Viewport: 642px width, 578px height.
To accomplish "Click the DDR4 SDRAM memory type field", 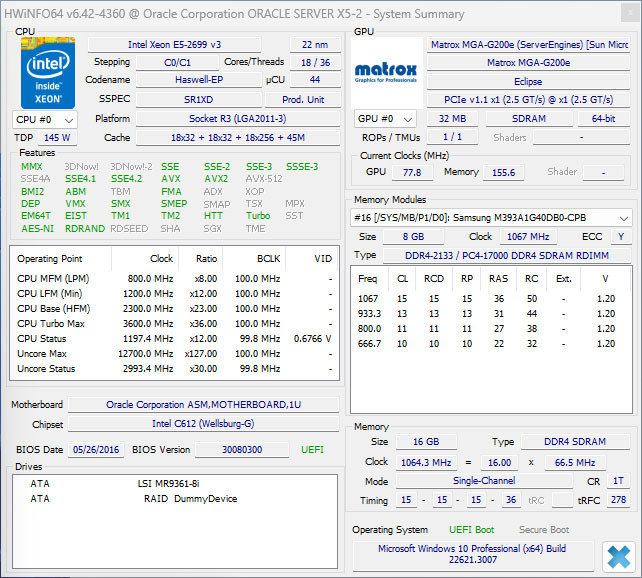I will click(x=575, y=442).
